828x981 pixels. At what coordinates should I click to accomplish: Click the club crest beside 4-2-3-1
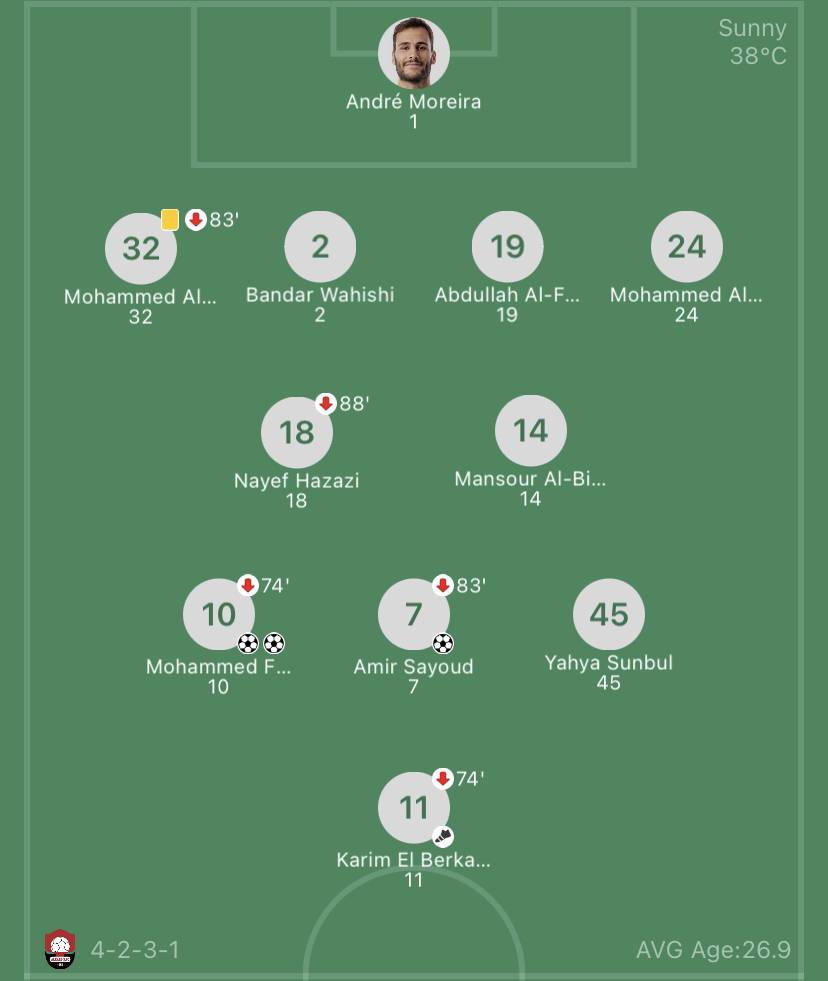[x=60, y=949]
